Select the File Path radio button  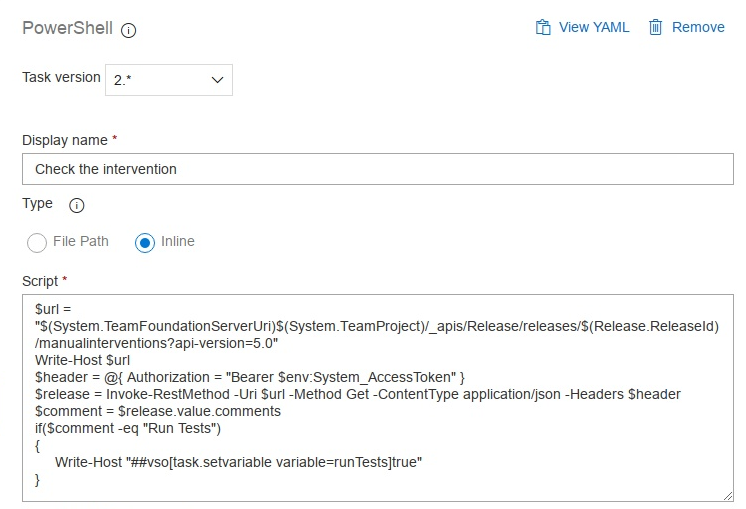coord(37,242)
